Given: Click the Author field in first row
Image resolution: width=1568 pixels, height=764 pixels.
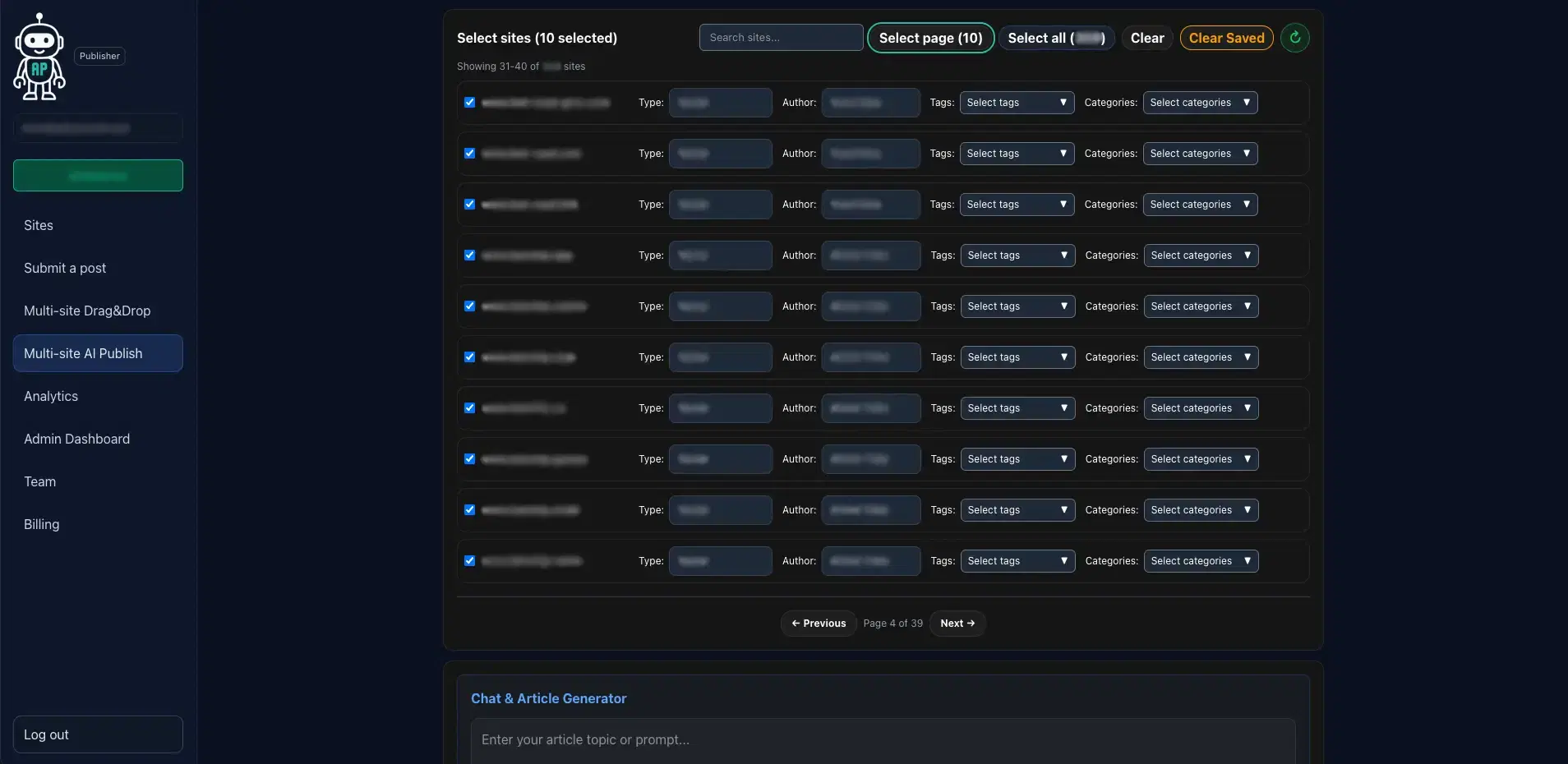Looking at the screenshot, I should pos(870,103).
